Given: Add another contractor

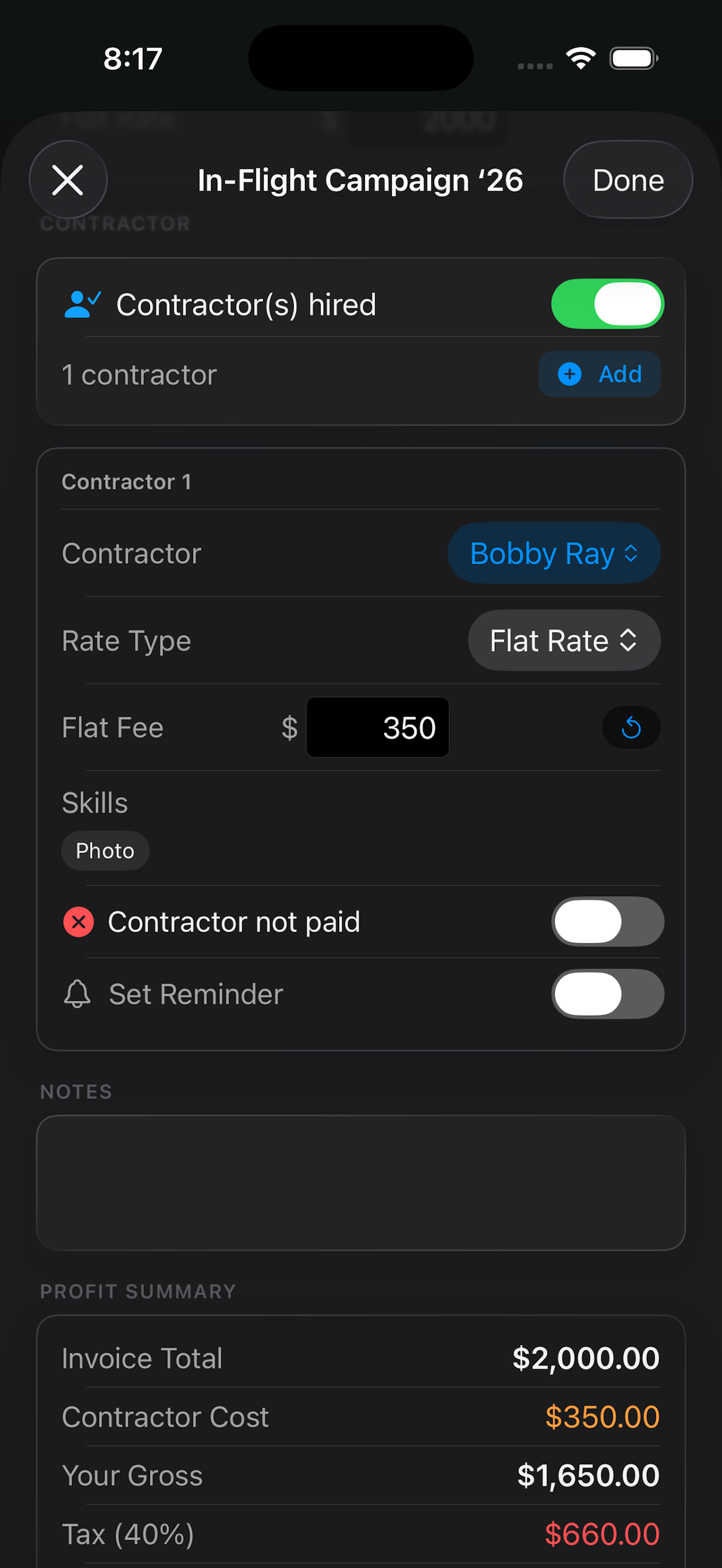Looking at the screenshot, I should (599, 374).
